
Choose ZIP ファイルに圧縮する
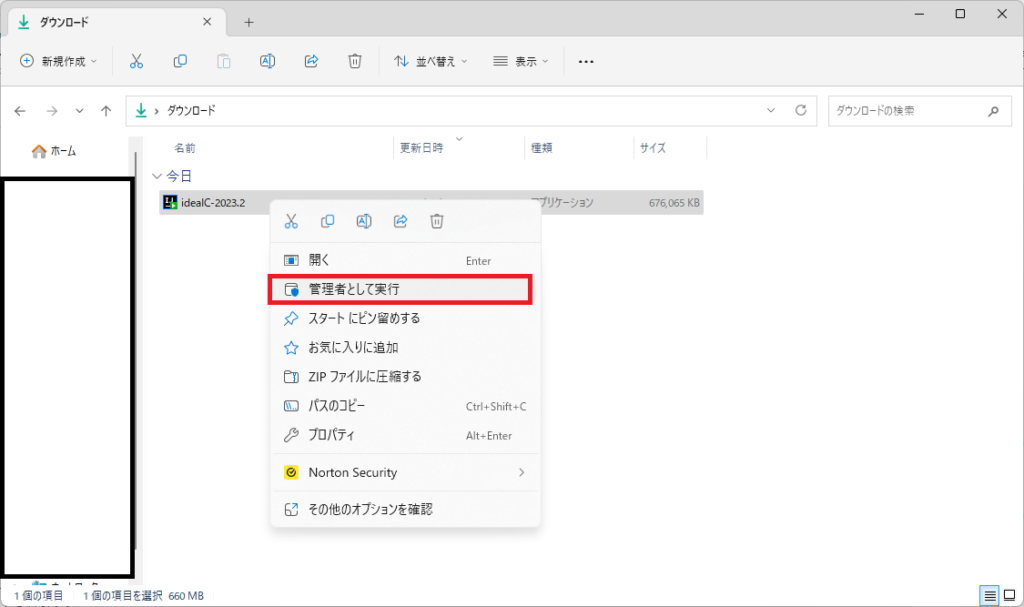pyautogui.click(x=405, y=376)
